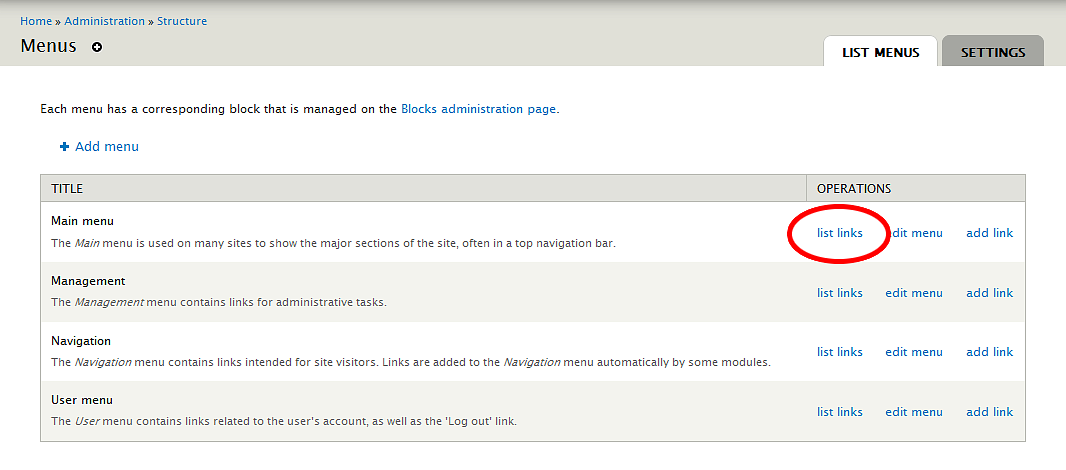Viewport: 1066px width, 470px height.
Task: Click add link for User menu
Action: click(x=990, y=412)
